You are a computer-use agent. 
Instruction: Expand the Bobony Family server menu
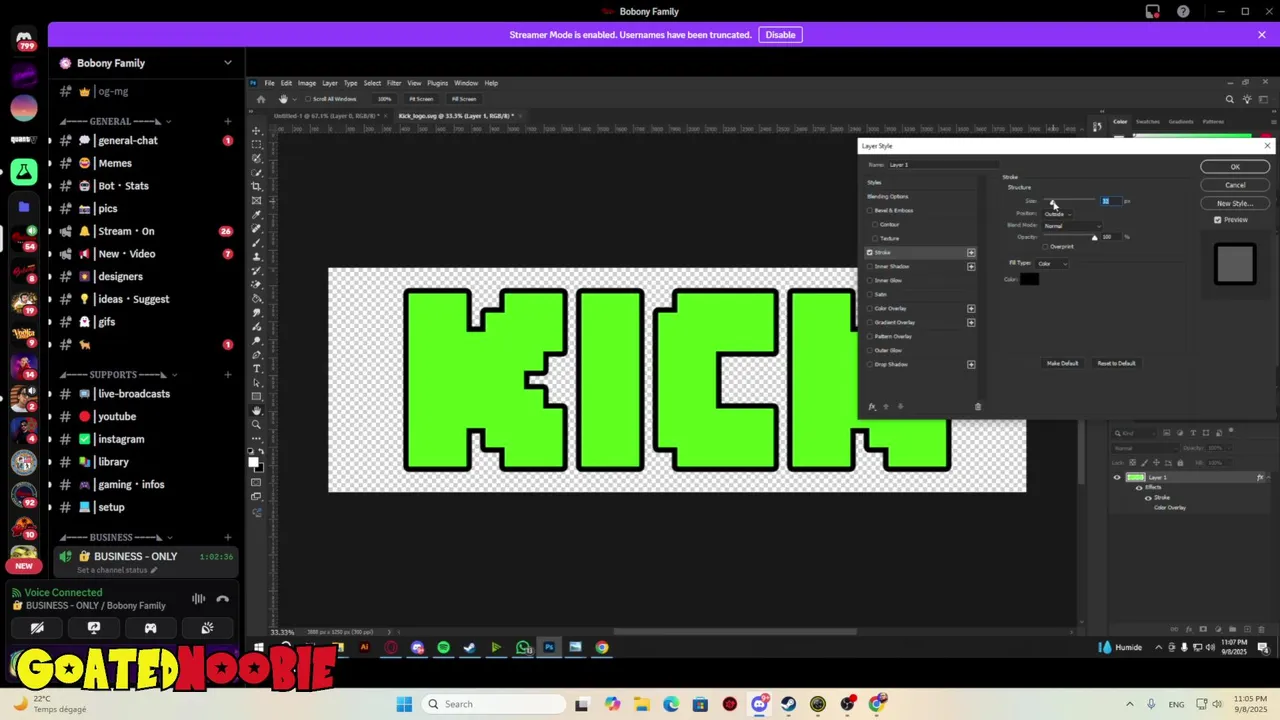click(228, 63)
